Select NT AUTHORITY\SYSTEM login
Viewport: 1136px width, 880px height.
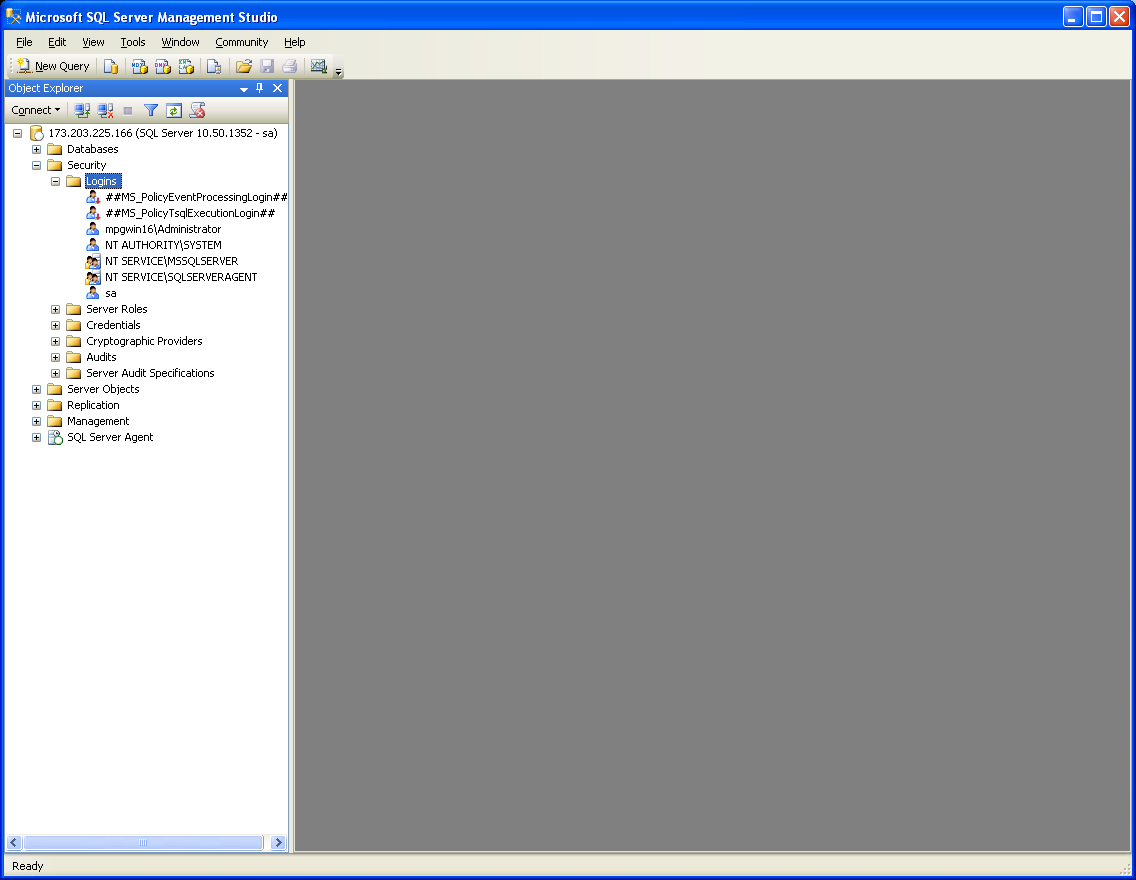[x=163, y=245]
